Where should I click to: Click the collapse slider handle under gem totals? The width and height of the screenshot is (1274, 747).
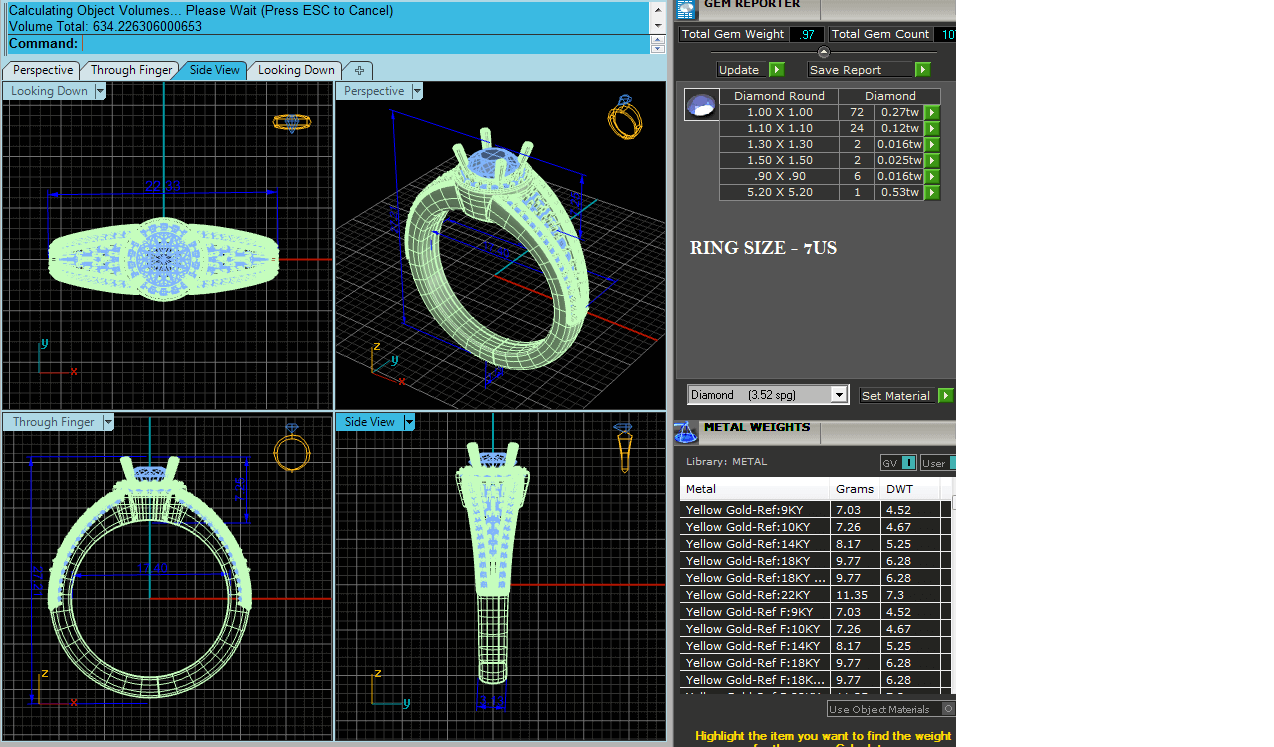pyautogui.click(x=824, y=52)
